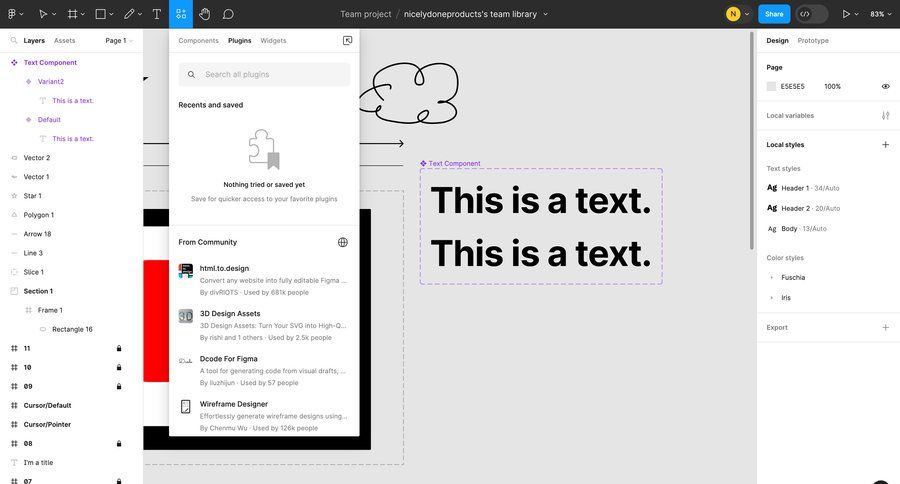900x484 pixels.
Task: Expand the Iris color style group
Action: (x=771, y=297)
